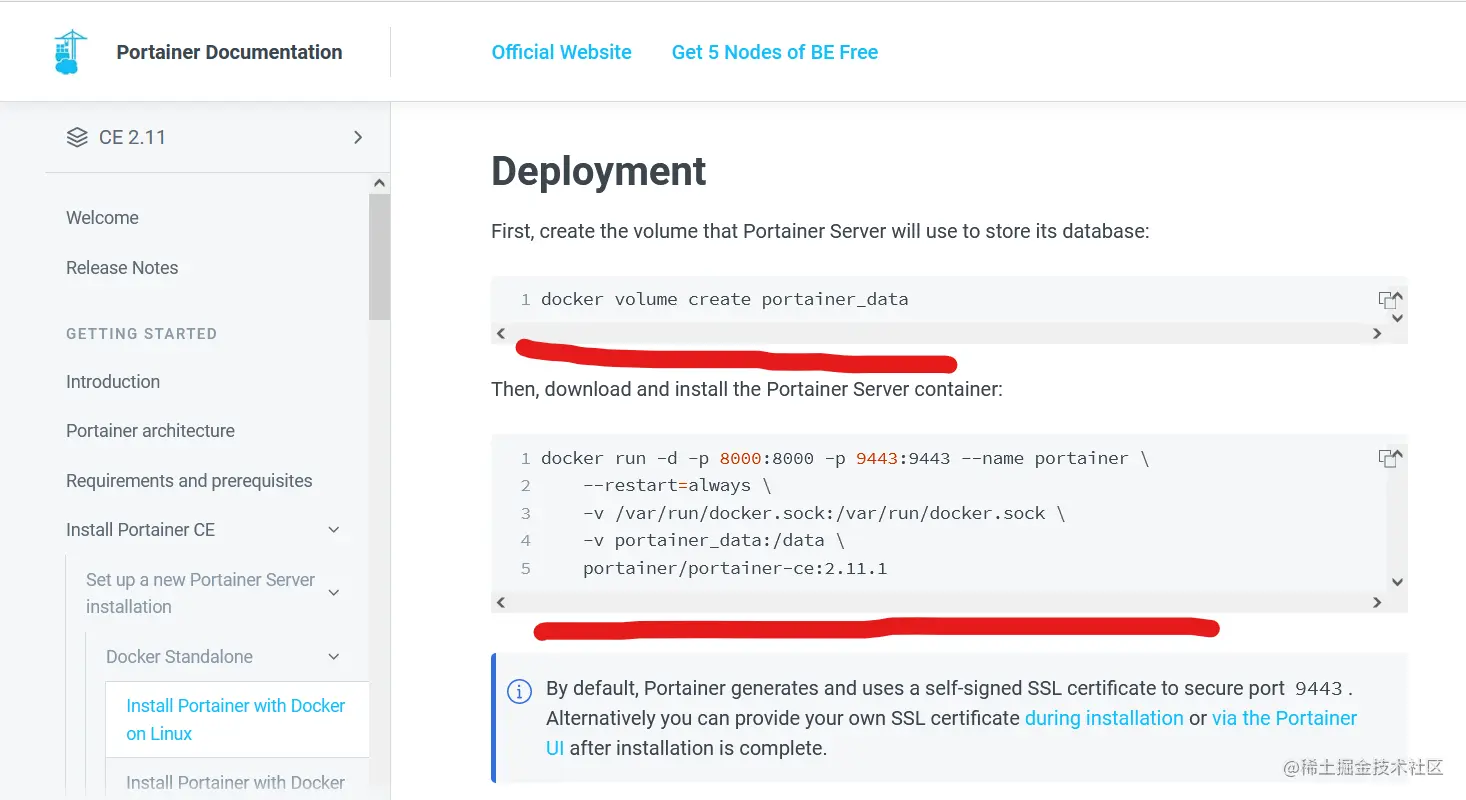Select Install Portainer CE sidebar item

tap(140, 530)
